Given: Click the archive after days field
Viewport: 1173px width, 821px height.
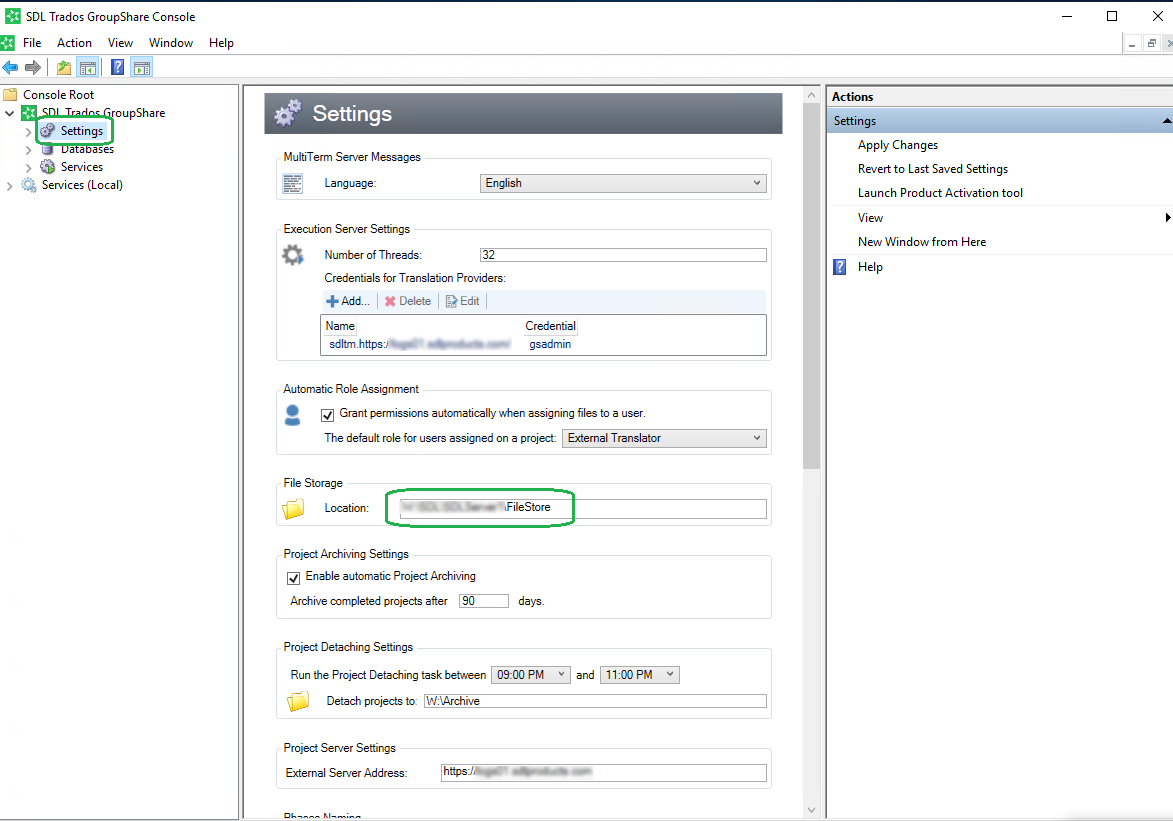Looking at the screenshot, I should [x=484, y=601].
